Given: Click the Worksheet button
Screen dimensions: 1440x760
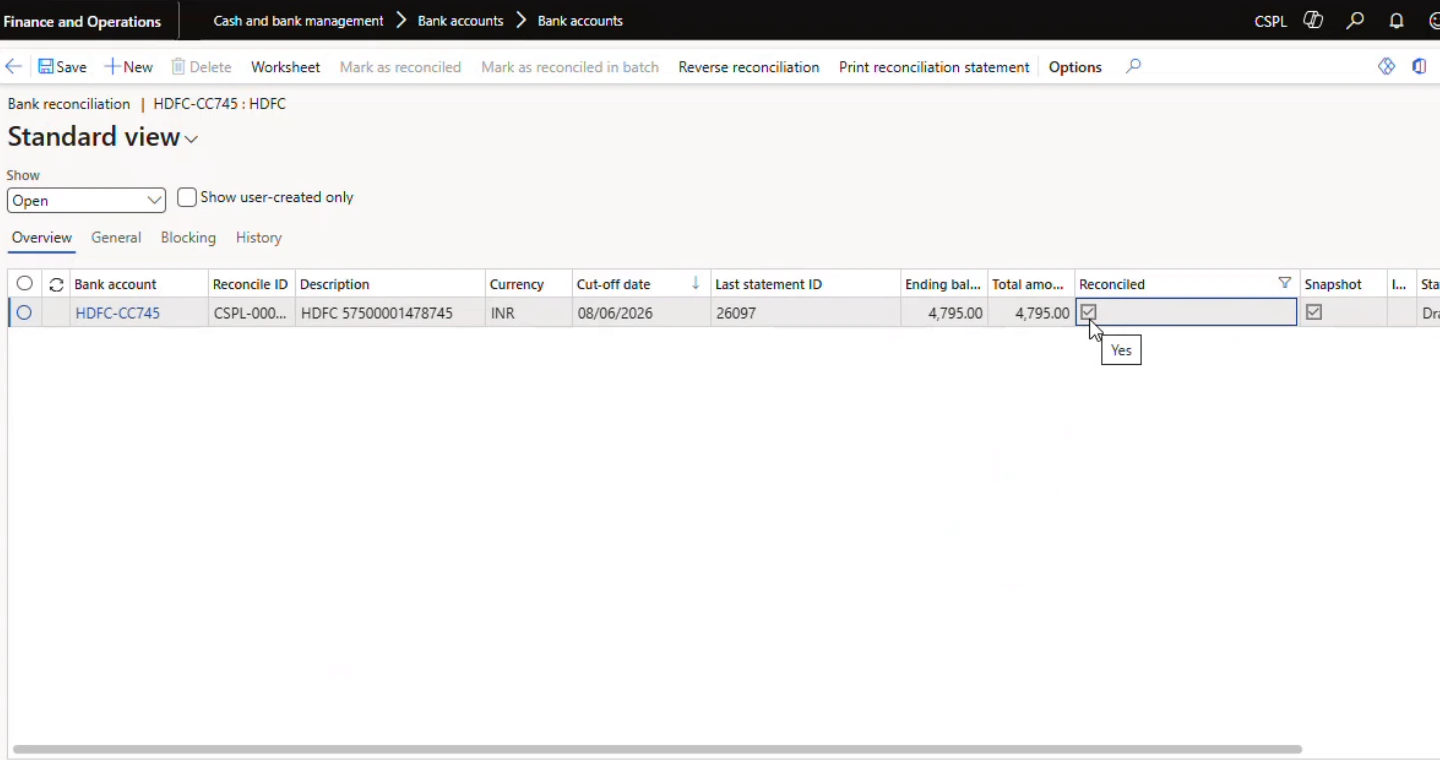Looking at the screenshot, I should (x=285, y=67).
